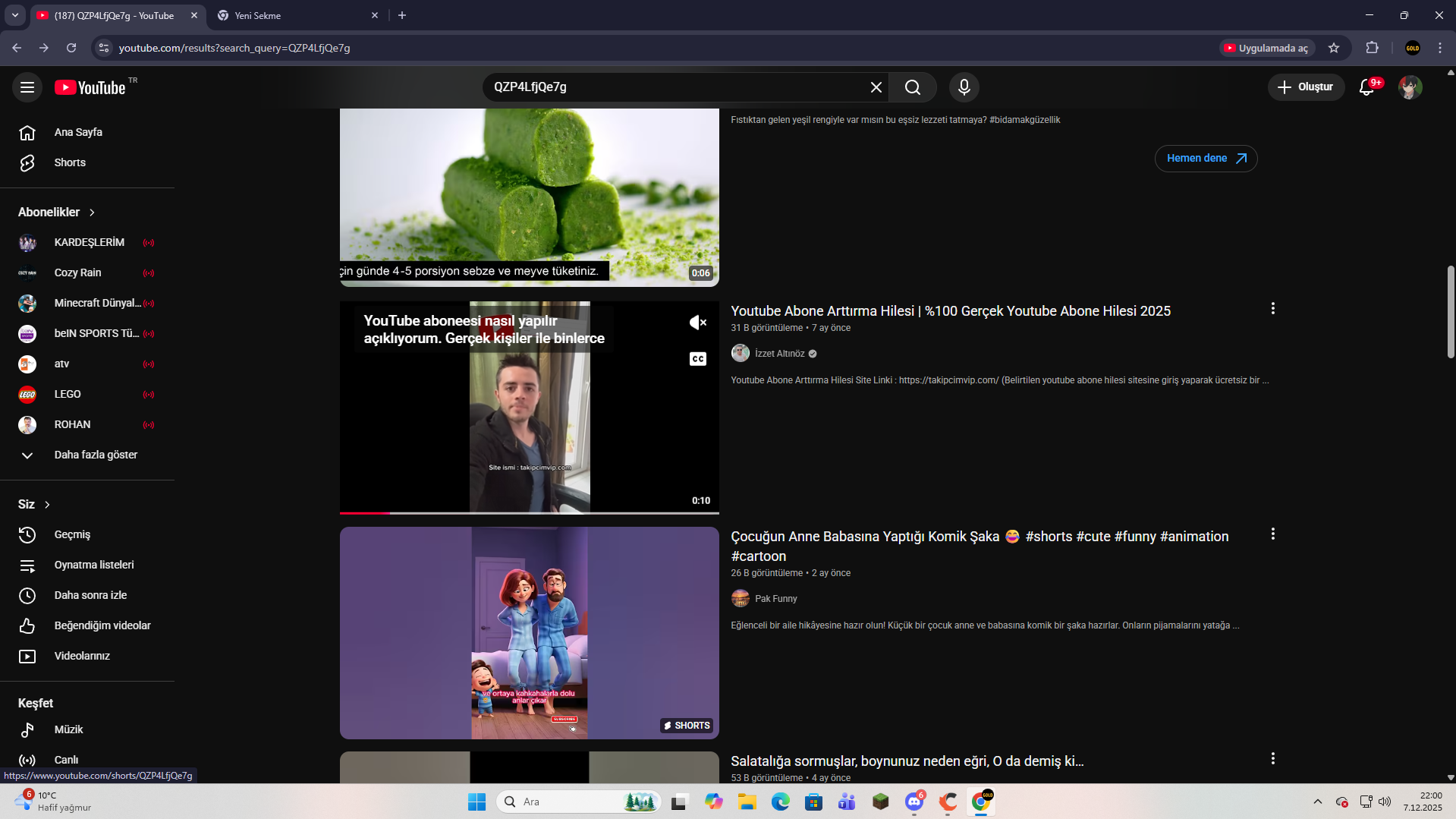Open the İzzet Altınöz channel
The image size is (1456, 819).
[x=780, y=354]
